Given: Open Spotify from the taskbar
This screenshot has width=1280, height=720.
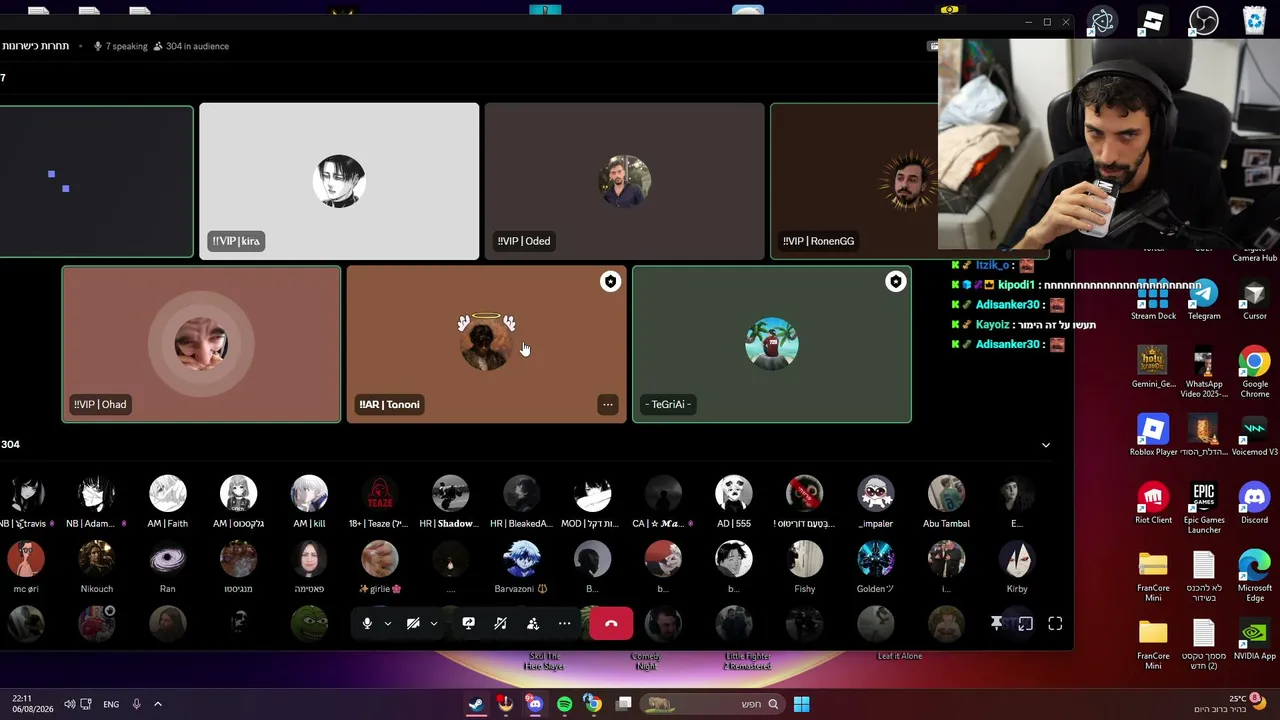Looking at the screenshot, I should [x=564, y=704].
